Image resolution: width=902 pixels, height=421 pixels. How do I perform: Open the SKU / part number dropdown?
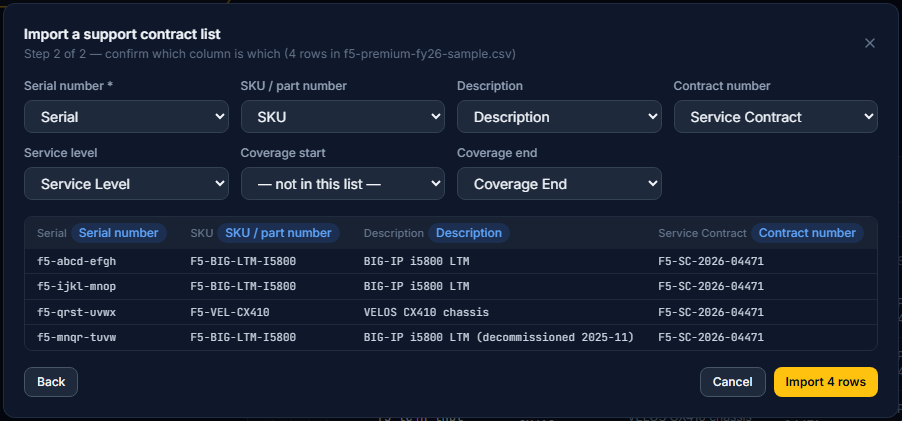click(343, 117)
